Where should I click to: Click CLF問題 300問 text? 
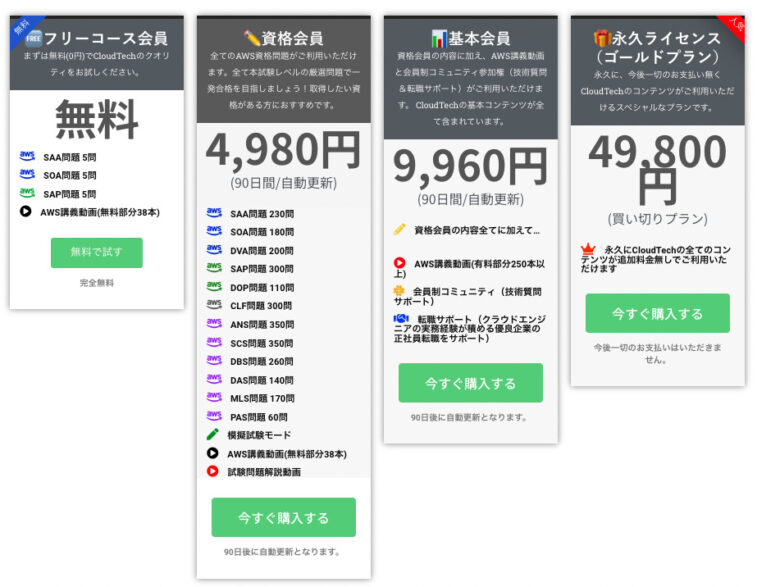coord(261,306)
